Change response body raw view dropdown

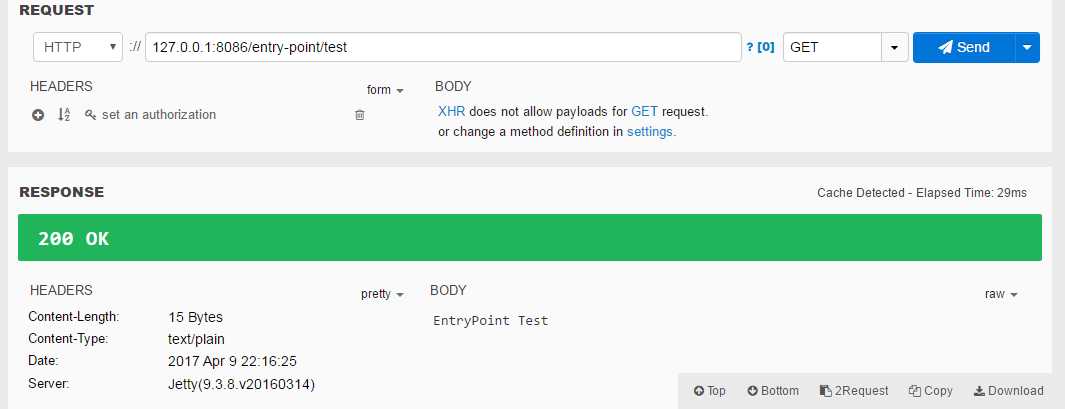click(1001, 294)
